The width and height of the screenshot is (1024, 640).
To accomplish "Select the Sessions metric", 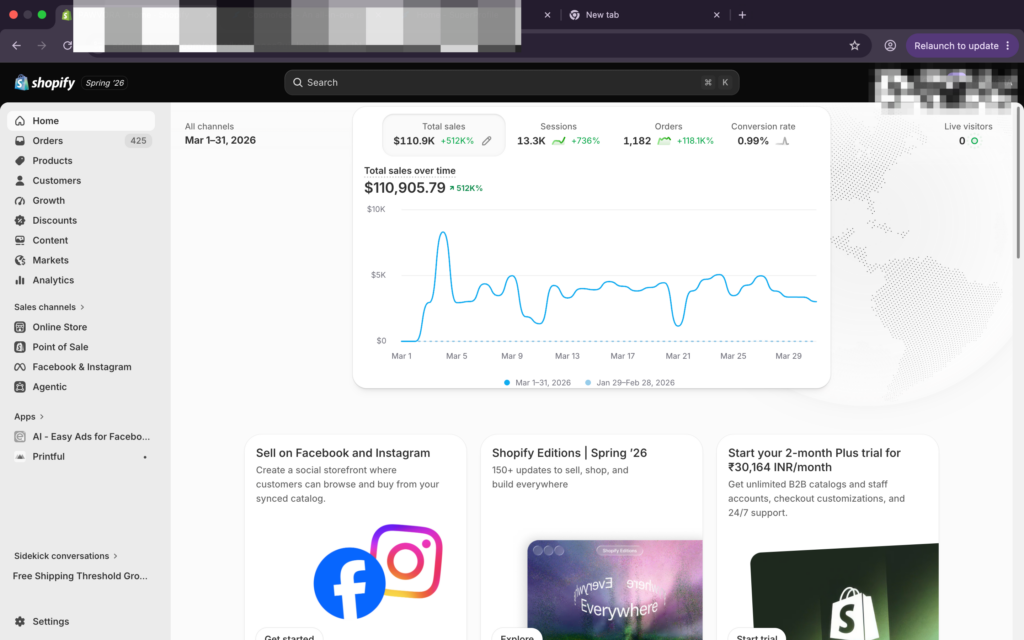I will 558,135.
